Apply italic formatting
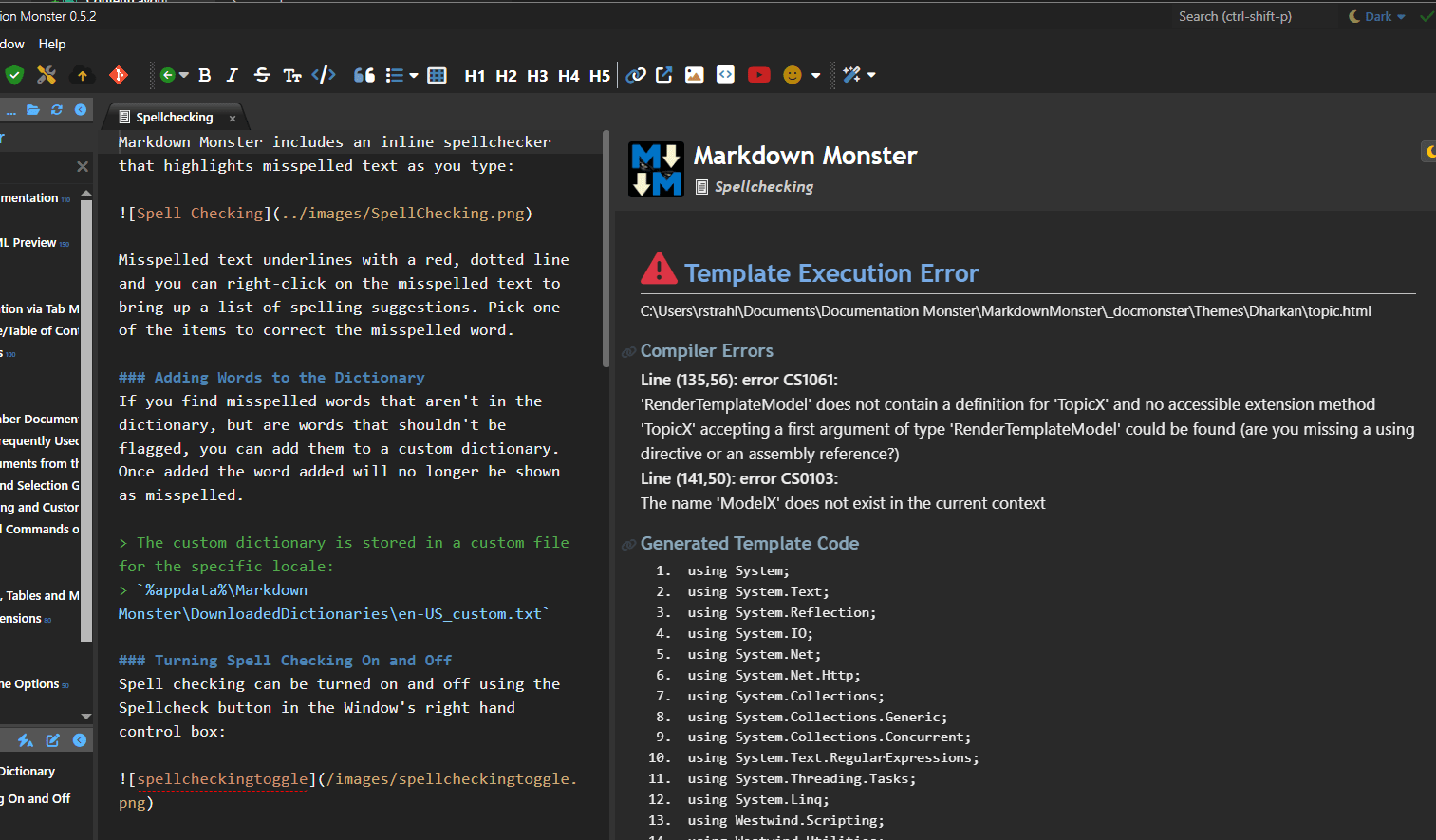 [x=232, y=75]
